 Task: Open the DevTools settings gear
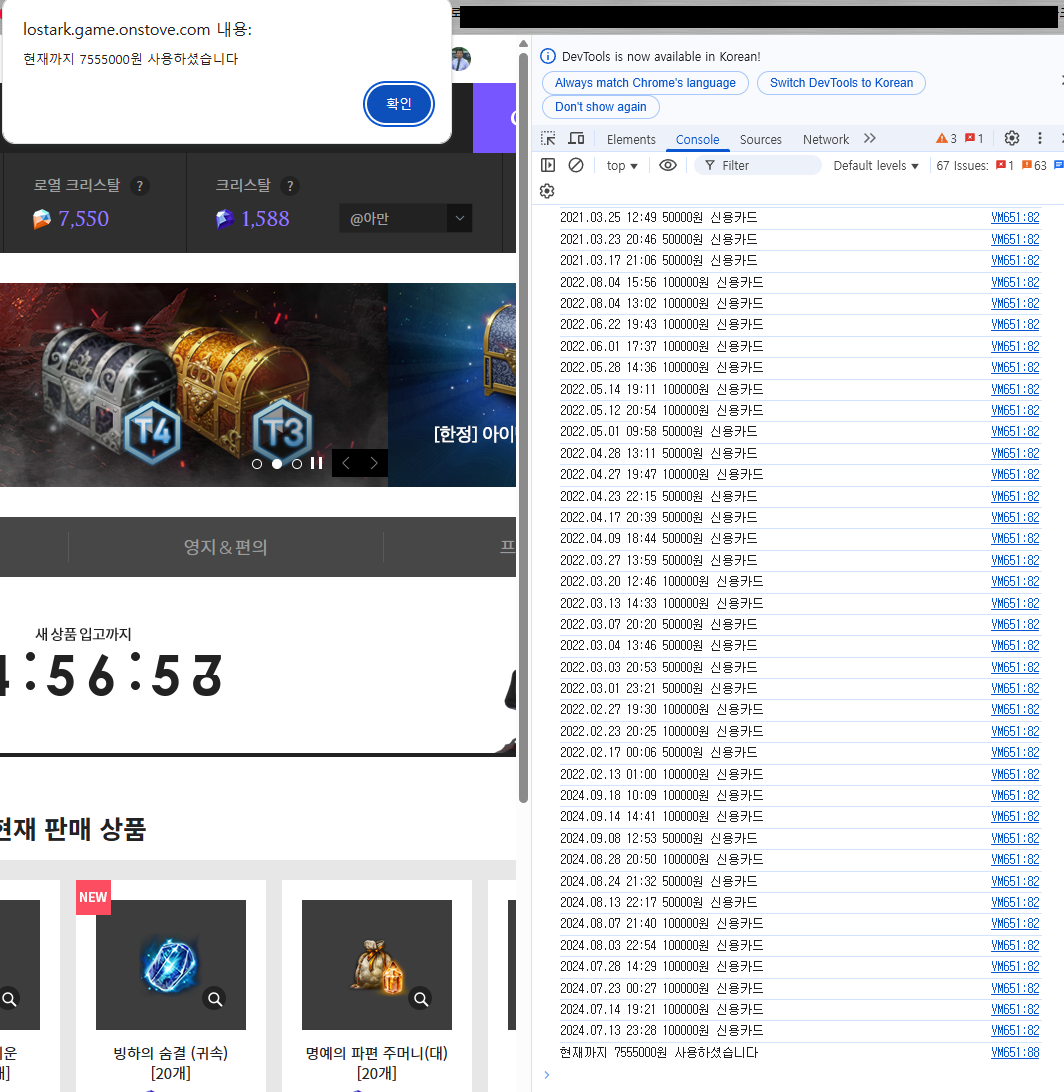(1012, 139)
